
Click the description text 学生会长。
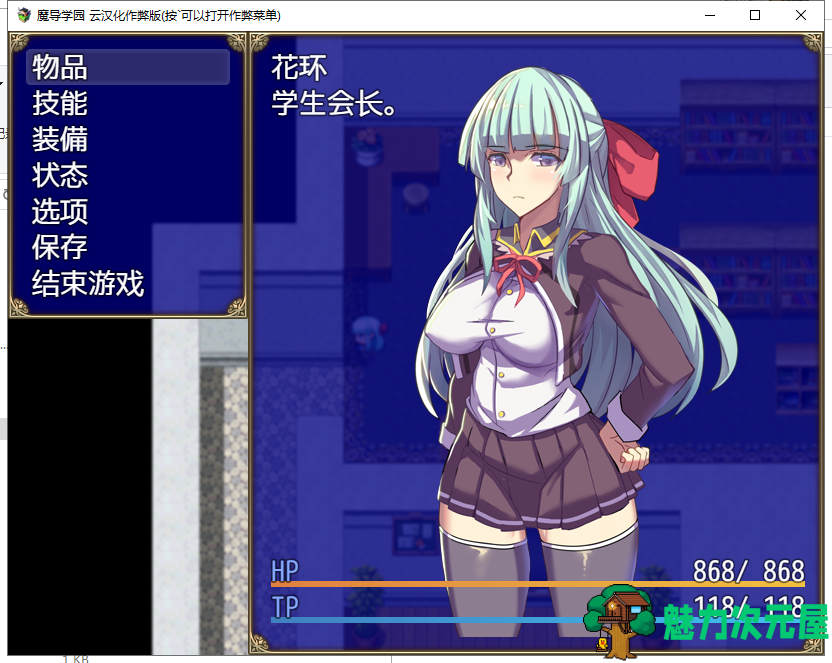tap(334, 103)
